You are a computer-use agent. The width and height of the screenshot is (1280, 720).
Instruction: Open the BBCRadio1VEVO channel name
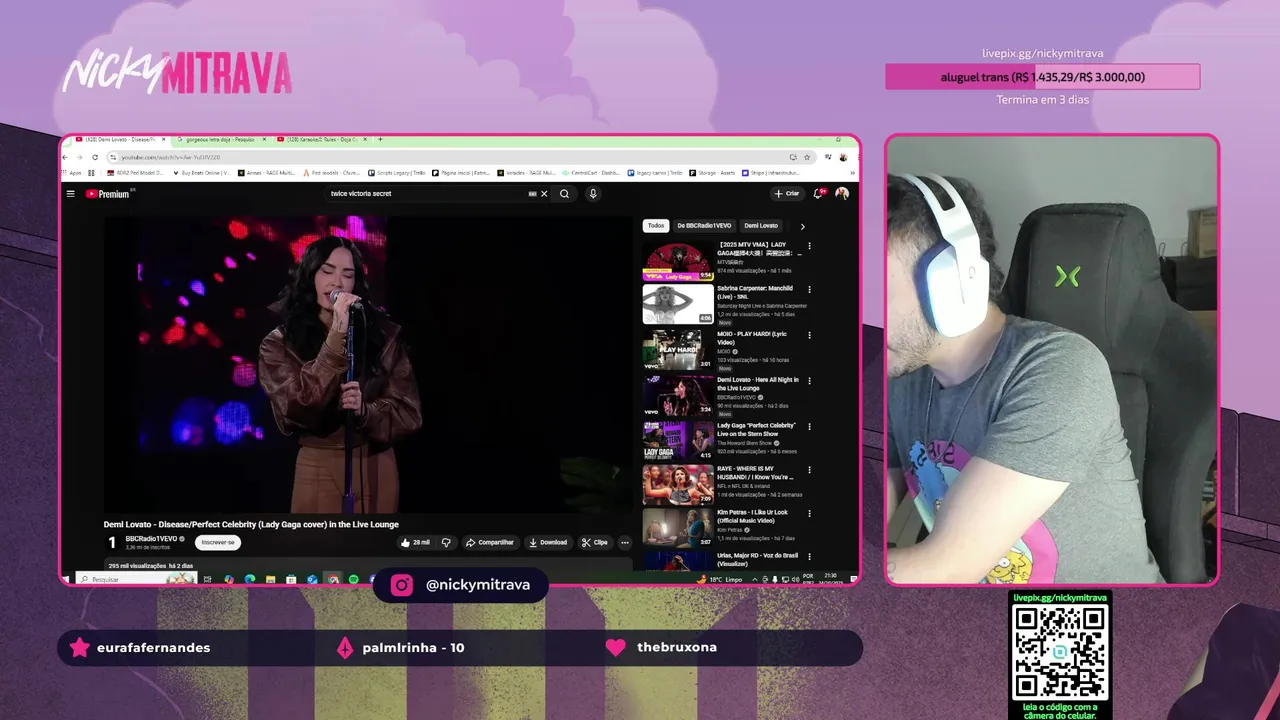[x=151, y=539]
